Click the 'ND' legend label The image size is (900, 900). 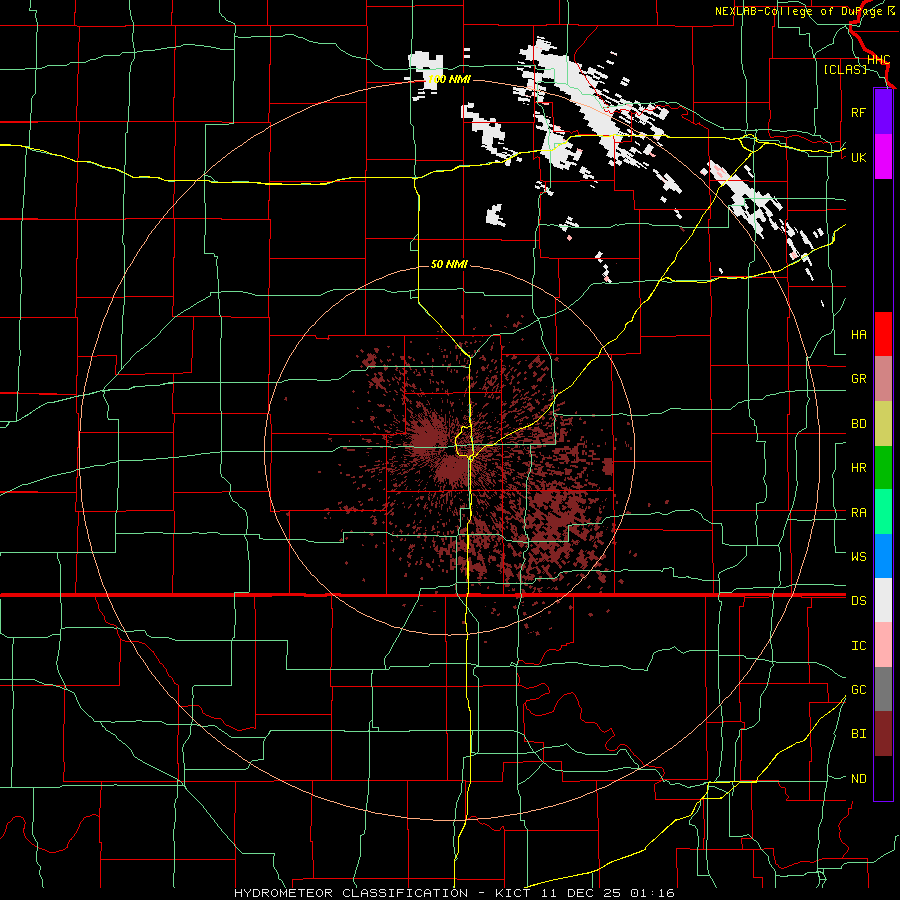click(858, 779)
